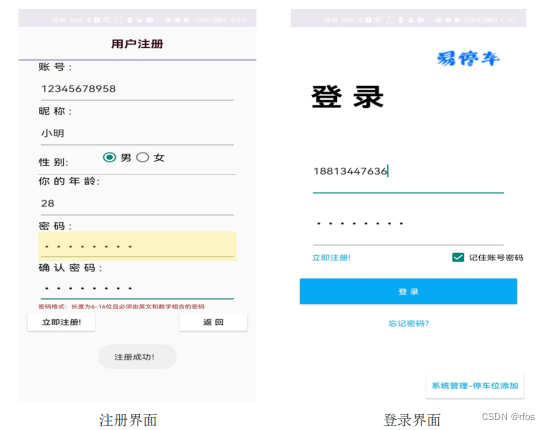Focus the age field containing 28

137,203
